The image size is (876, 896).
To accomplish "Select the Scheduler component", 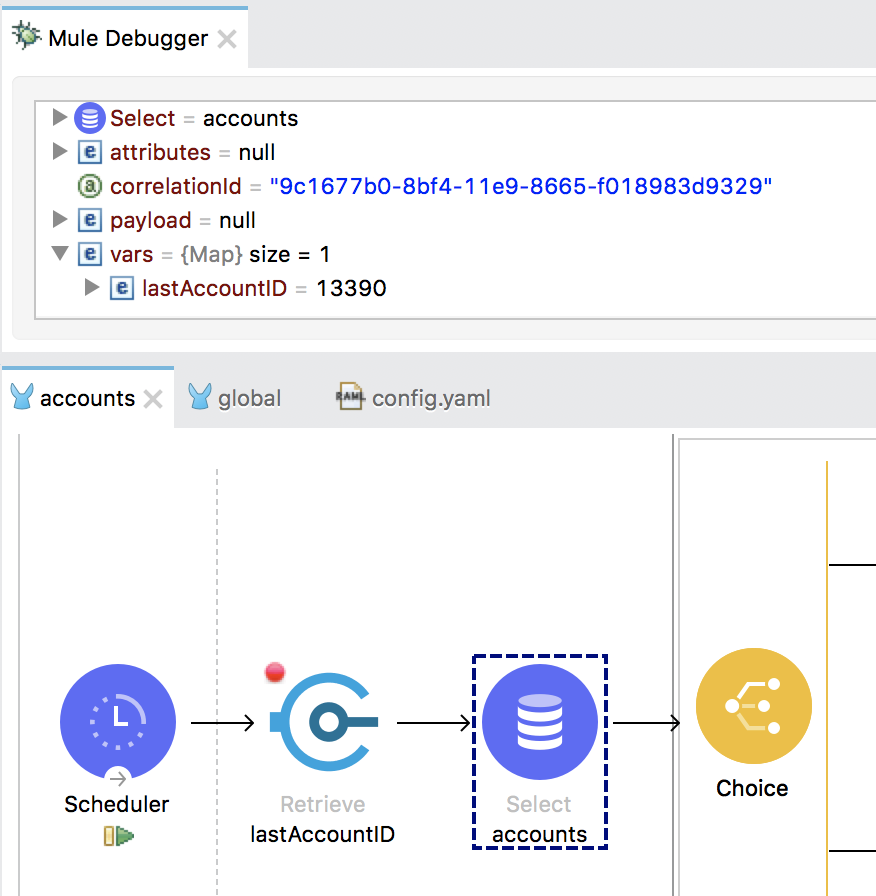I will tap(118, 722).
